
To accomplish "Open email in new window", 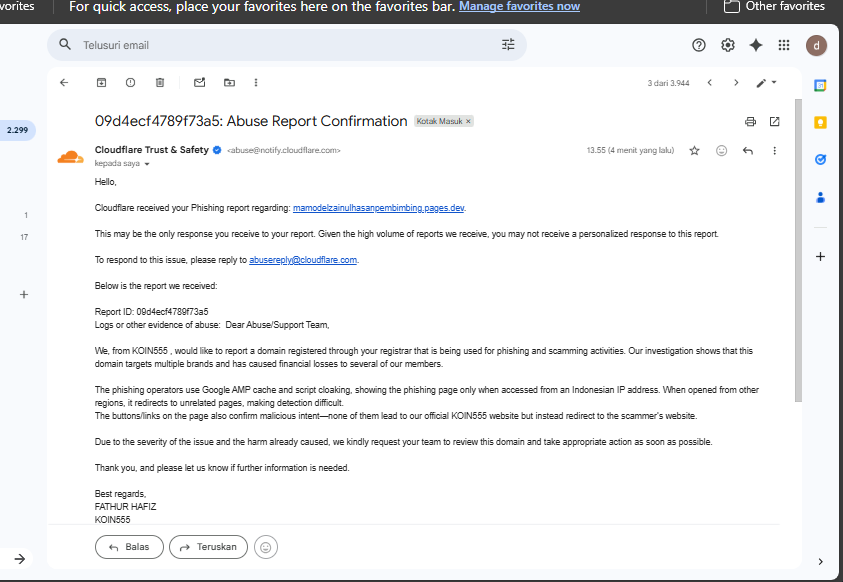I will coord(774,121).
